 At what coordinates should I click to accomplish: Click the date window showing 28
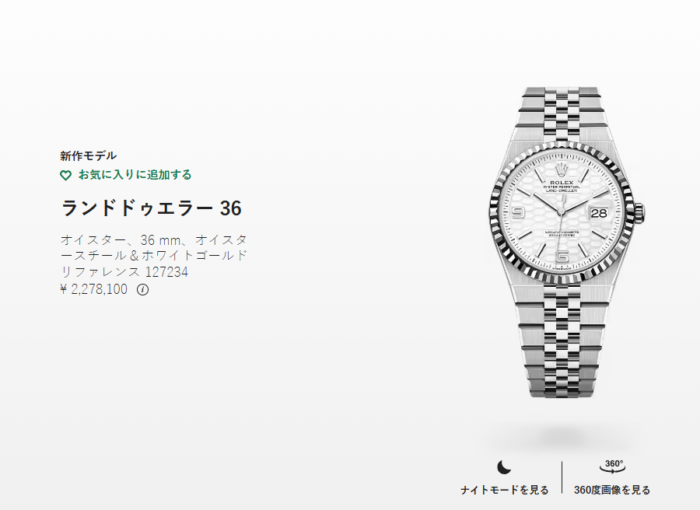(599, 213)
